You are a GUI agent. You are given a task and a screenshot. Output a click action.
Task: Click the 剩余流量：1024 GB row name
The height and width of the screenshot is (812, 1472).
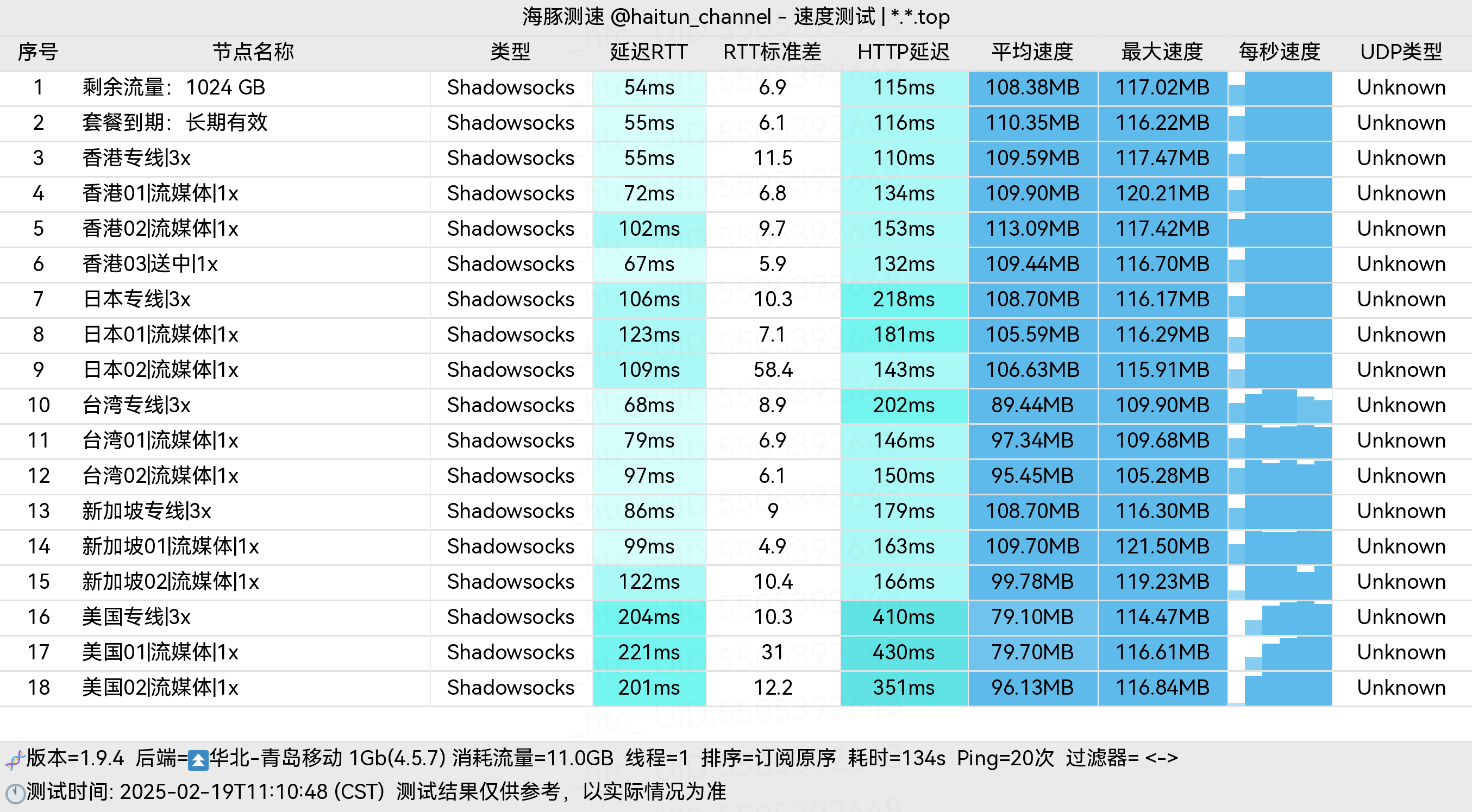[174, 87]
